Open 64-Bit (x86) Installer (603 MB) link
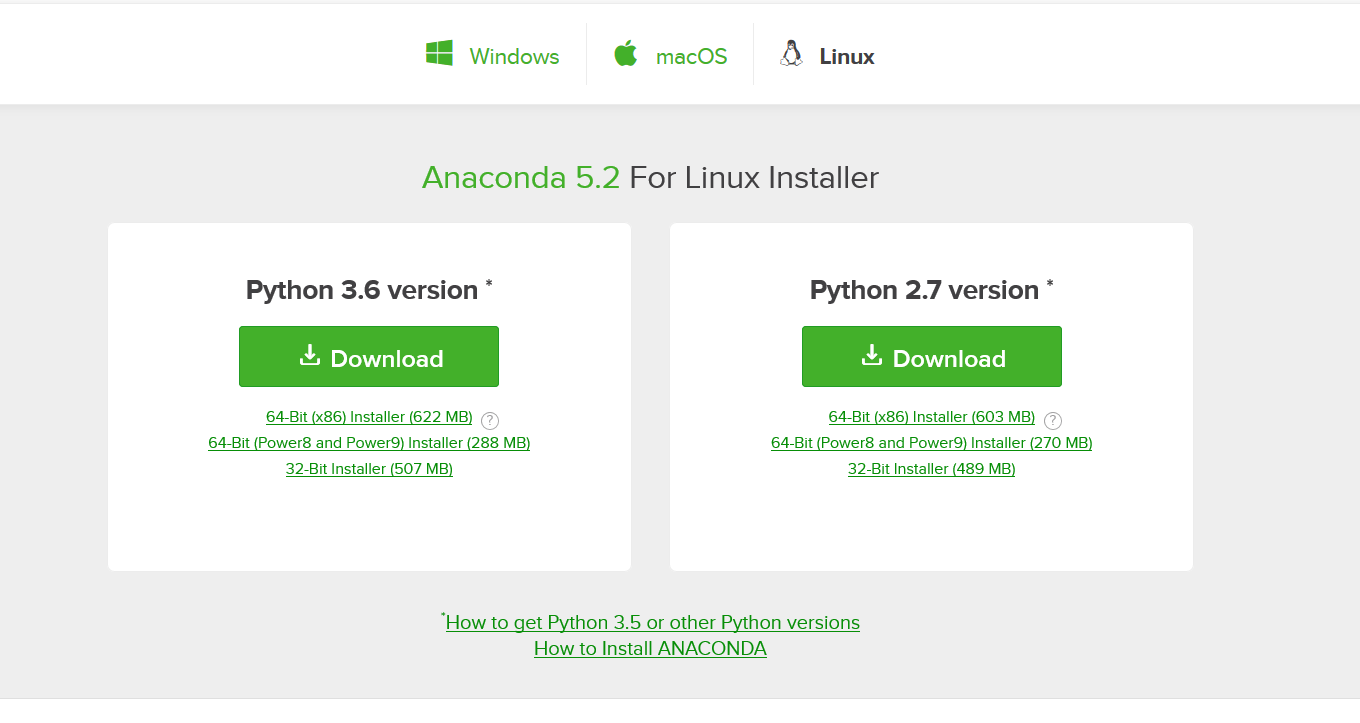This screenshot has height=723, width=1360. pos(931,417)
